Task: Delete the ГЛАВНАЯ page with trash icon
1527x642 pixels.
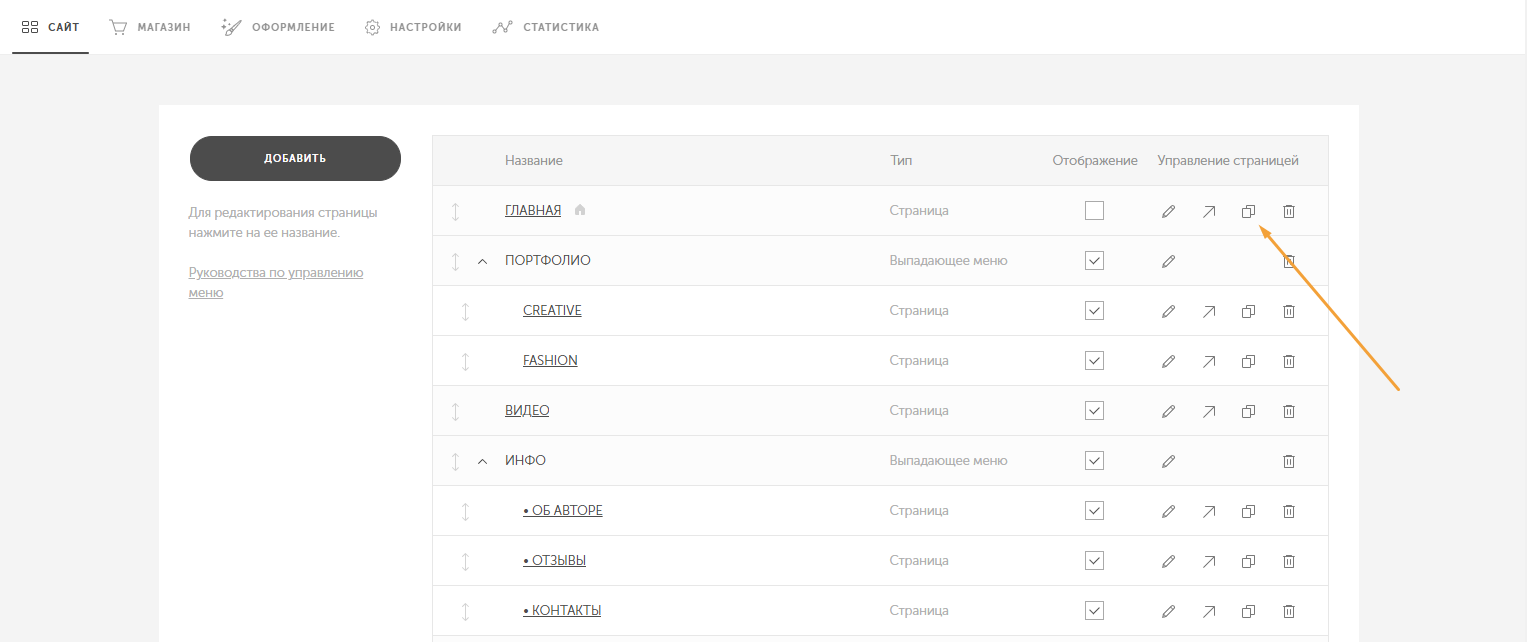Action: coord(1289,211)
